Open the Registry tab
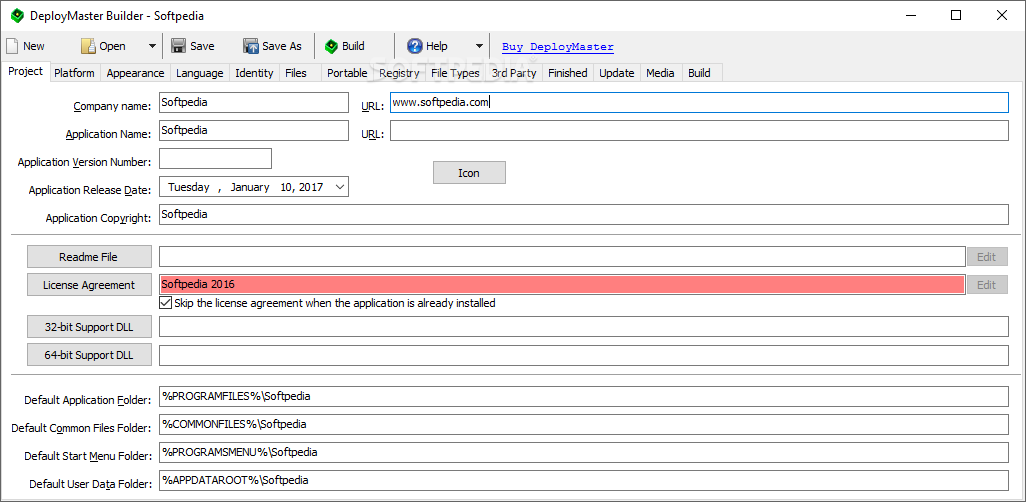1026x502 pixels. click(x=399, y=73)
